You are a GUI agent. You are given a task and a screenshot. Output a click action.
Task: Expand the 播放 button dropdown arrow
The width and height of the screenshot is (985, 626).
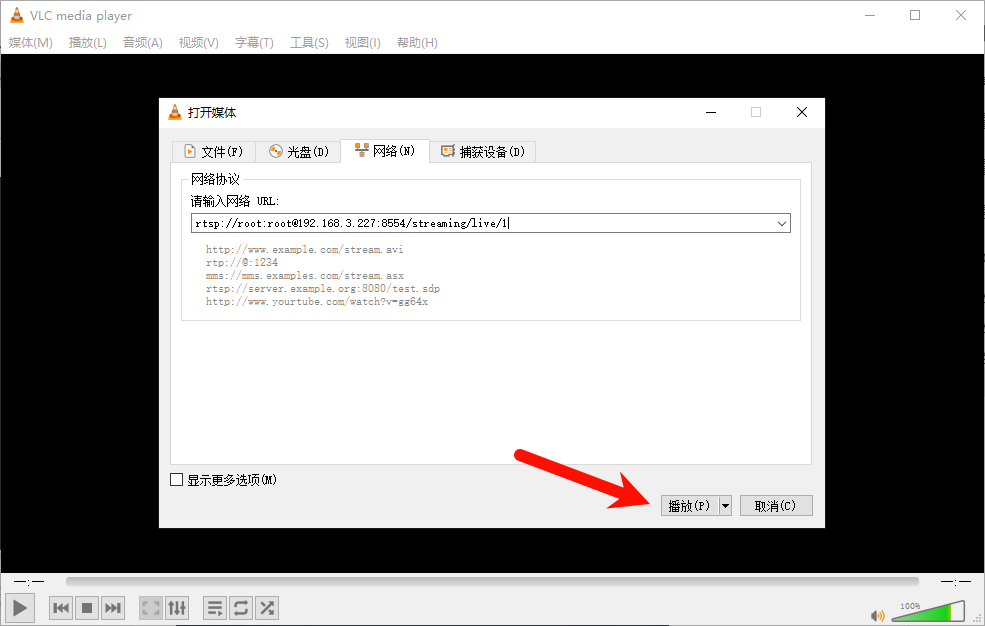coord(726,505)
